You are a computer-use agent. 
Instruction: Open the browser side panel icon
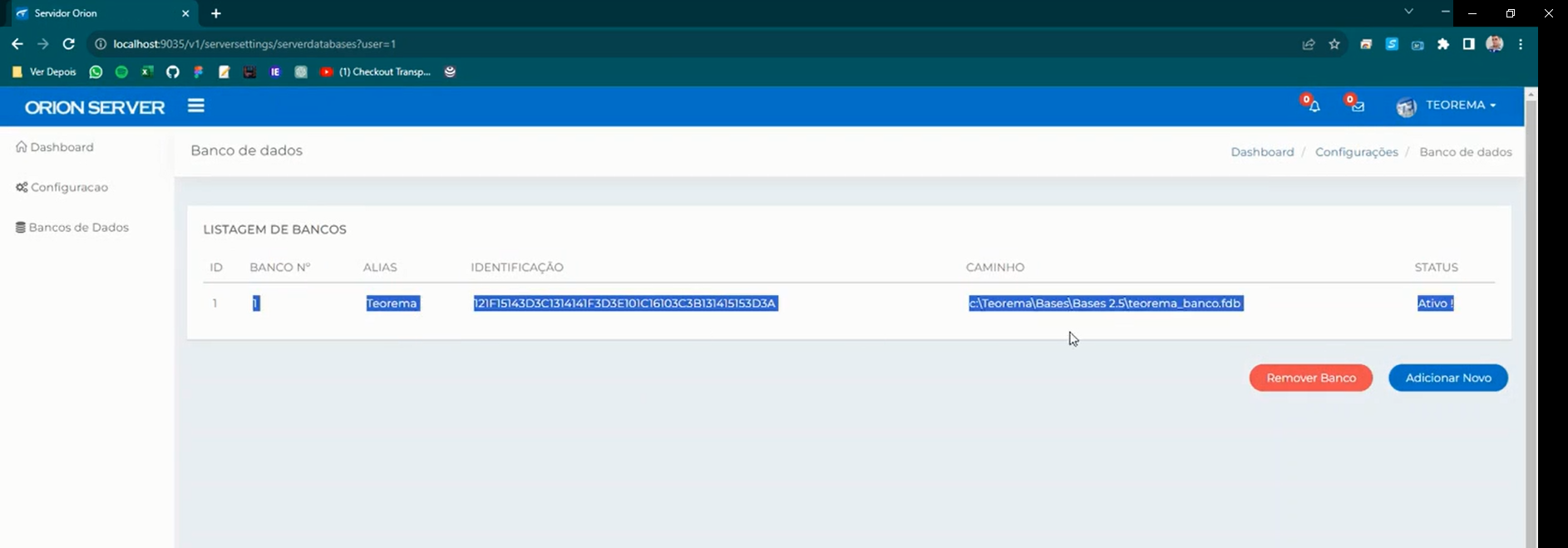[x=1469, y=44]
